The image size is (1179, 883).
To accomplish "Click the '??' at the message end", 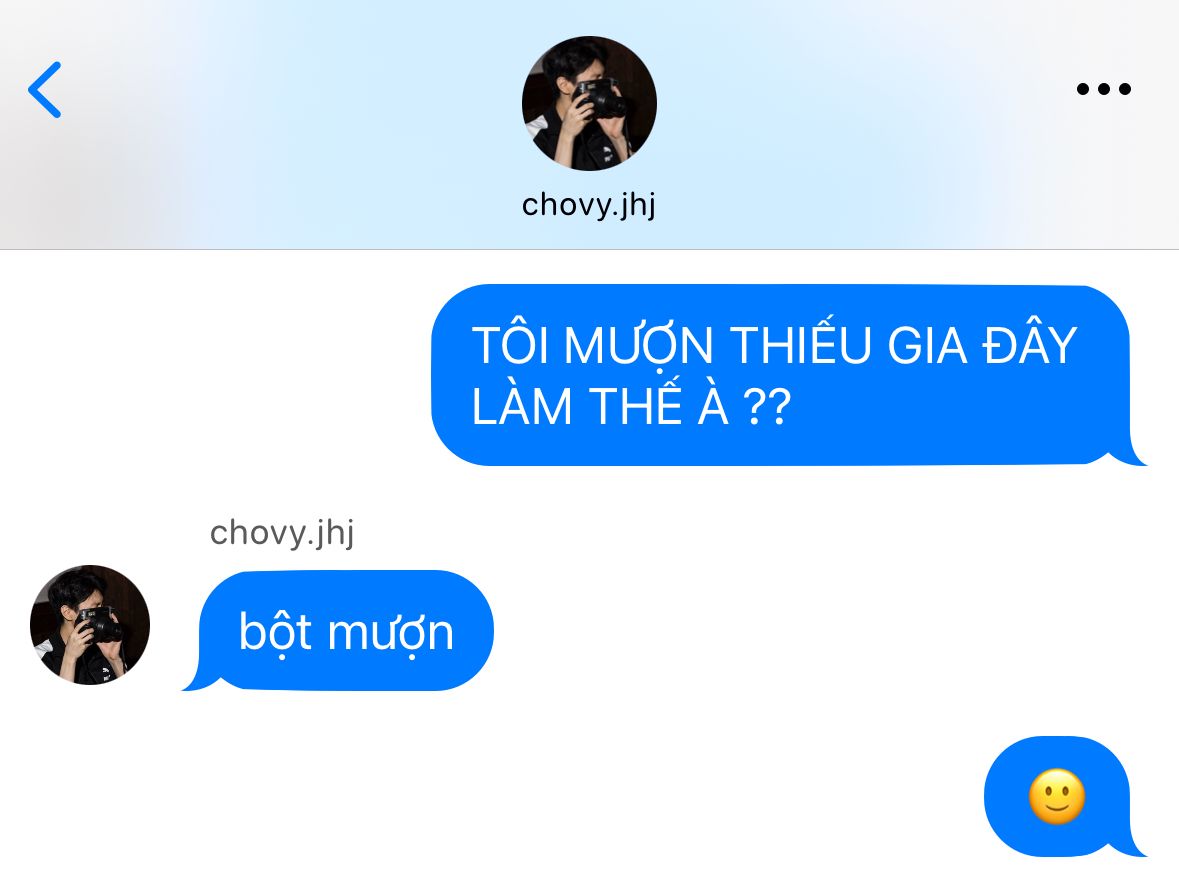I will point(767,407).
